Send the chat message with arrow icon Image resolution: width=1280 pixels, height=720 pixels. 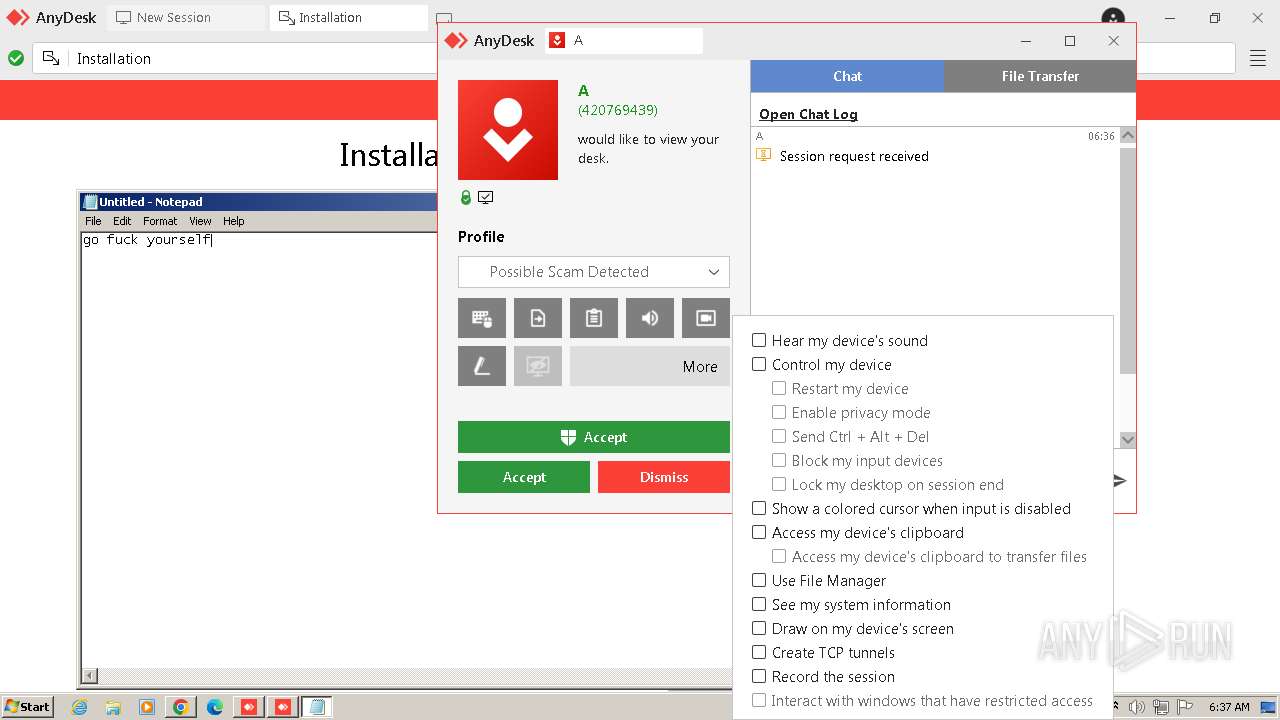(1120, 481)
